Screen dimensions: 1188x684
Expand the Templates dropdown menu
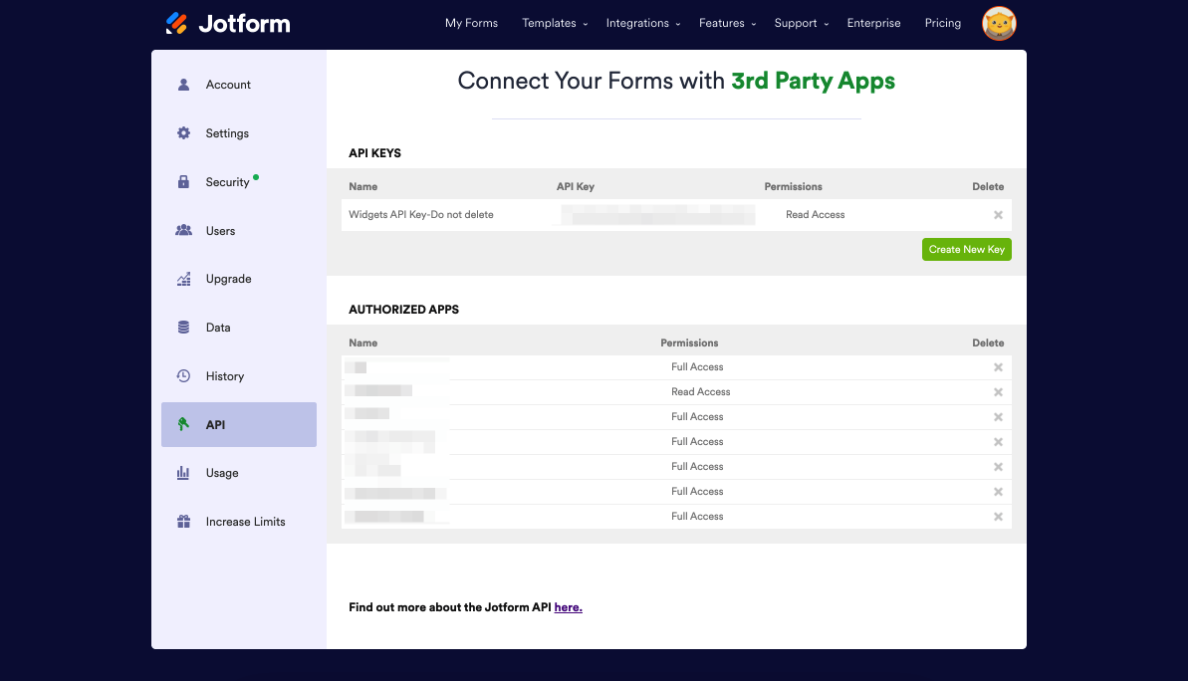tap(554, 23)
